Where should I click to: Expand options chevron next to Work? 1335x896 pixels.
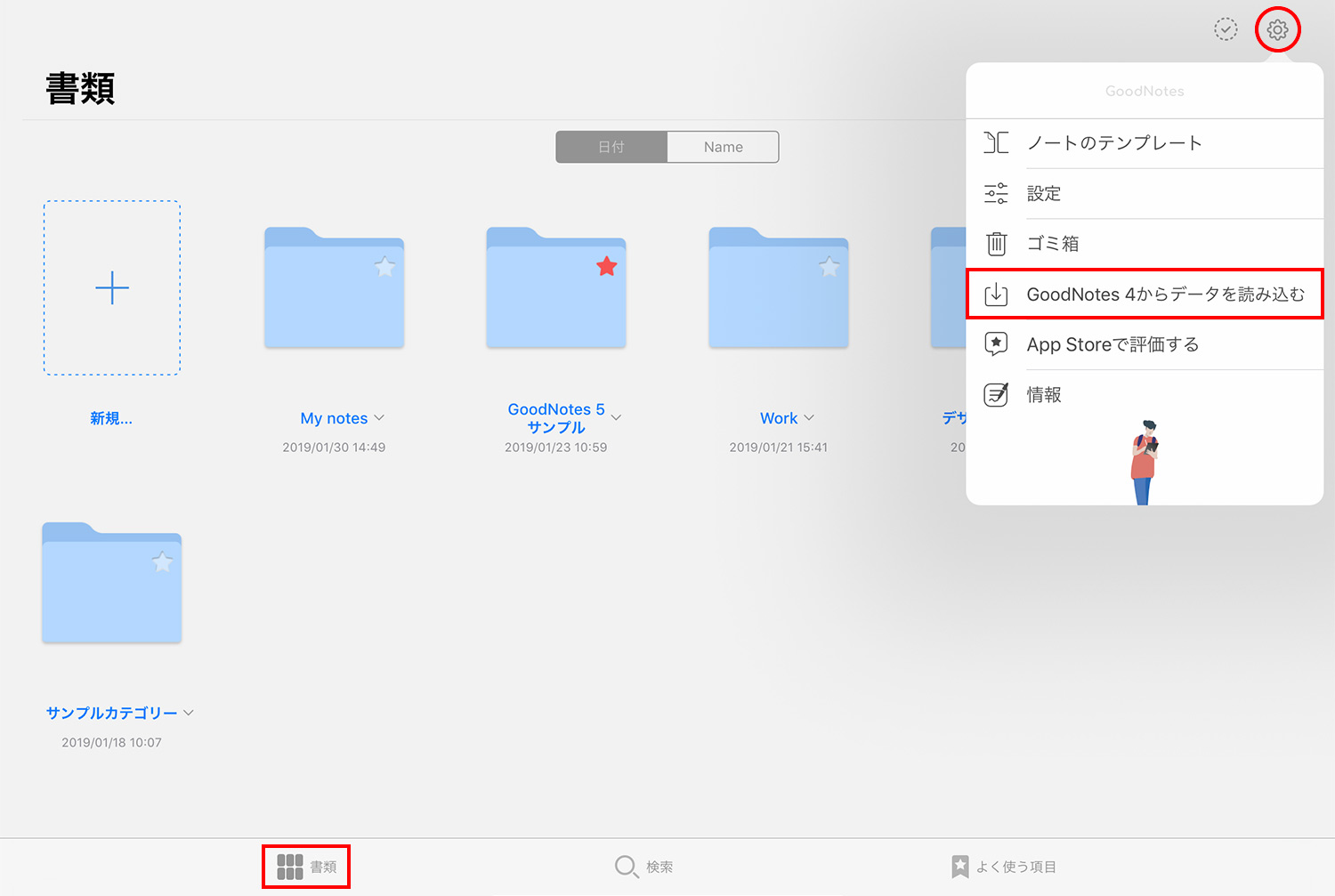(x=809, y=417)
